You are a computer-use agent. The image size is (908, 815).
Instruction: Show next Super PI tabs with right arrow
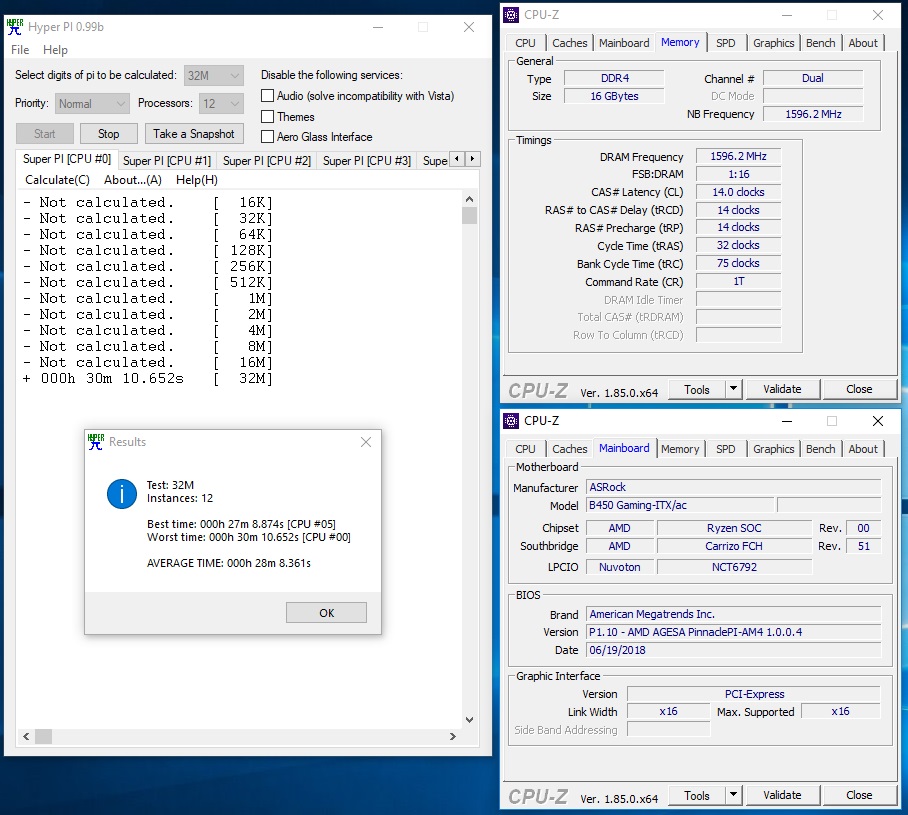pyautogui.click(x=473, y=159)
